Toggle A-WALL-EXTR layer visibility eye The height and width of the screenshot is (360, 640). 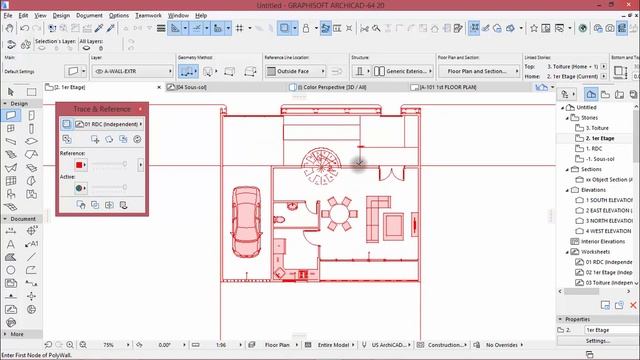coord(99,71)
